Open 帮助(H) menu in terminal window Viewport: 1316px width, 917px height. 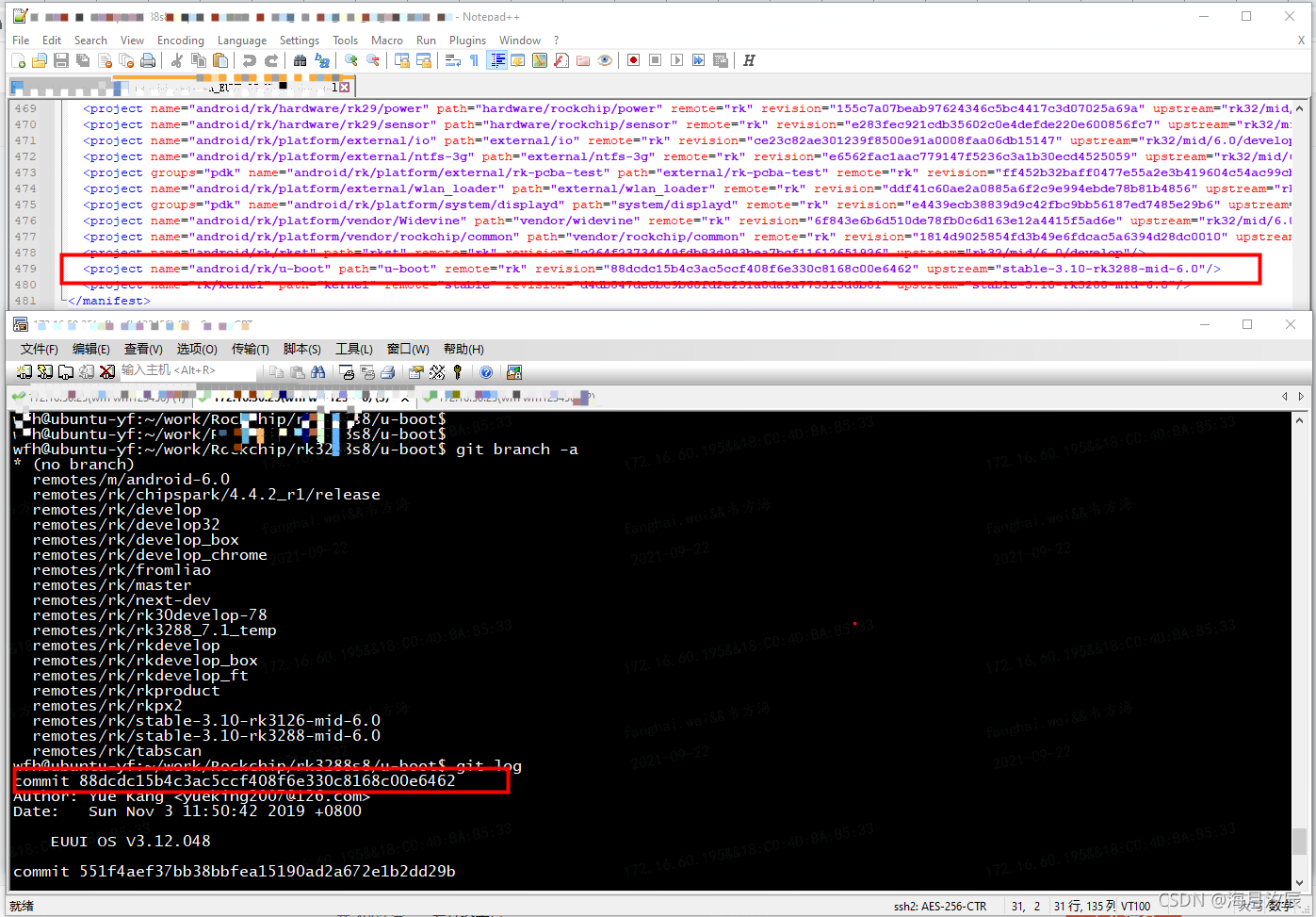coord(463,349)
